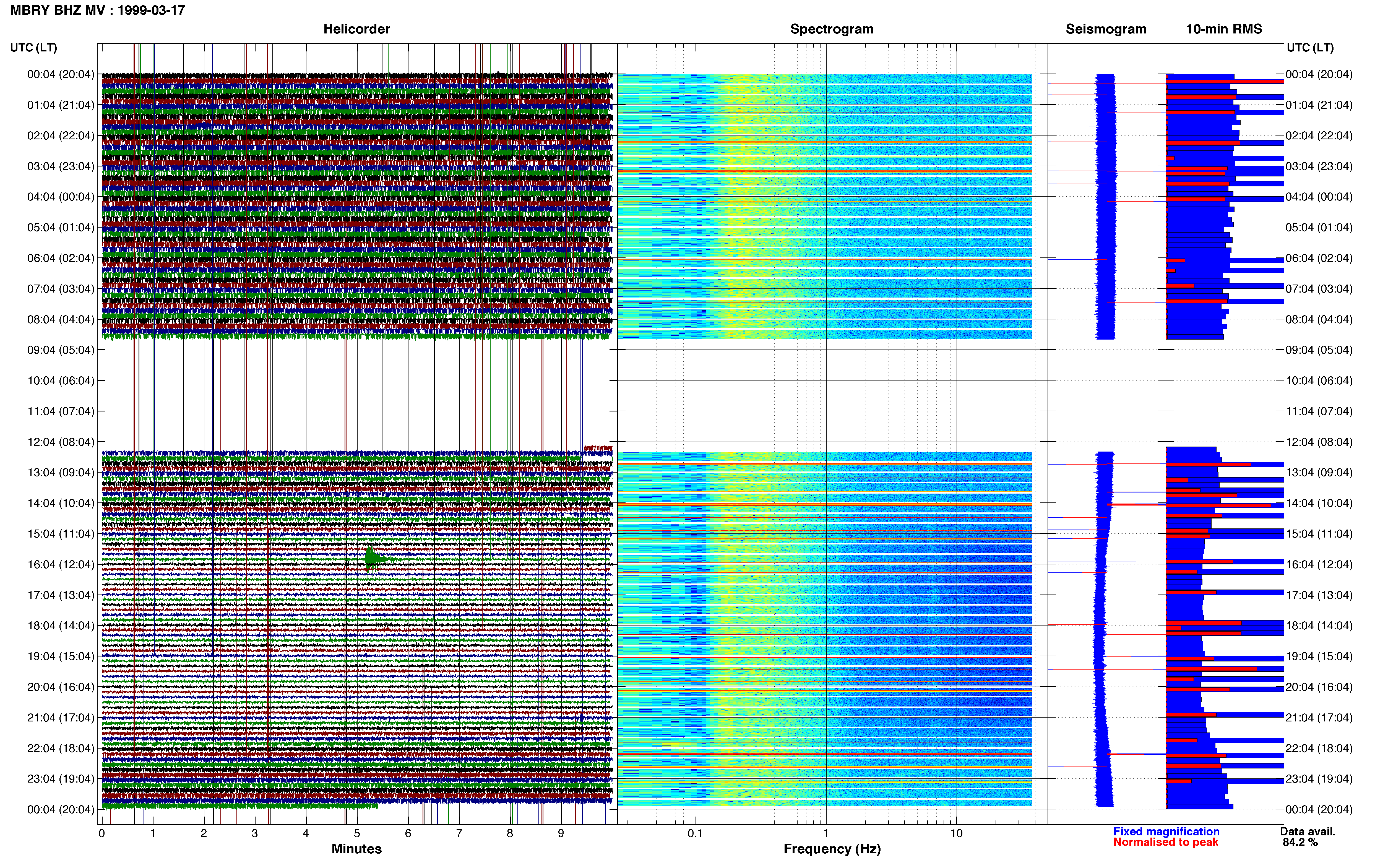The width and height of the screenshot is (1388, 868).
Task: Click right time label '06:04 (02:04)'
Action: click(x=1319, y=258)
